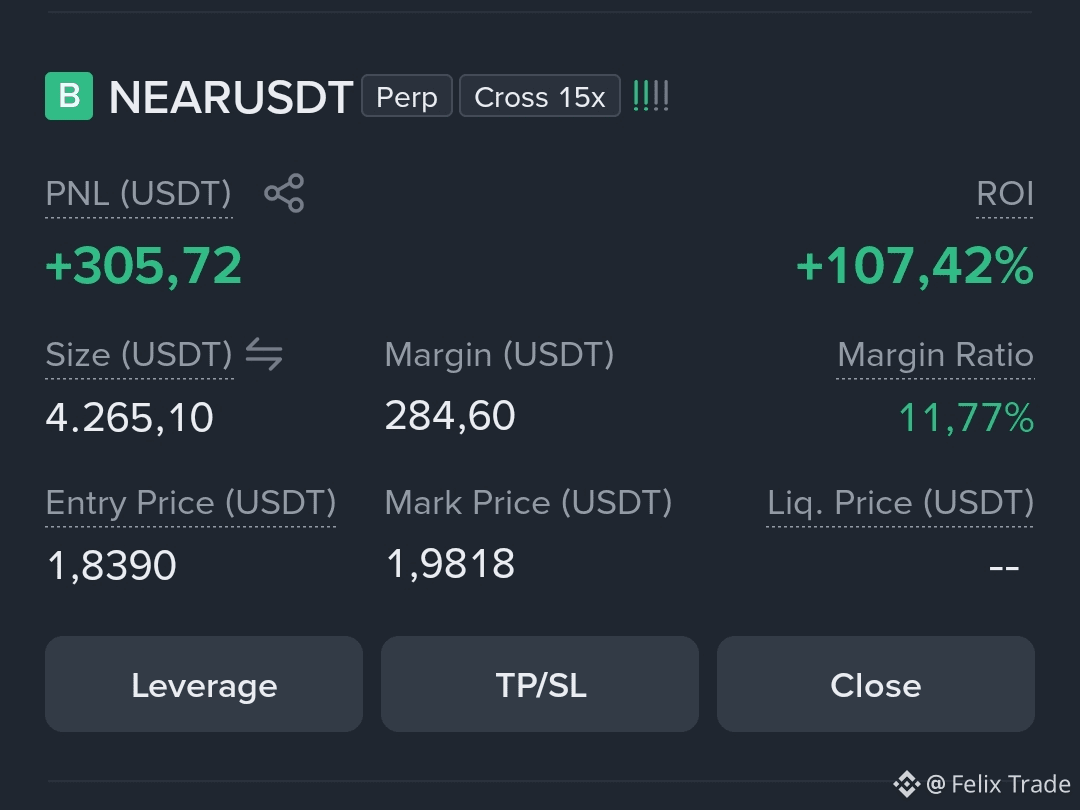This screenshot has height=810, width=1080.
Task: Click the Perp contract type badge
Action: [x=407, y=96]
